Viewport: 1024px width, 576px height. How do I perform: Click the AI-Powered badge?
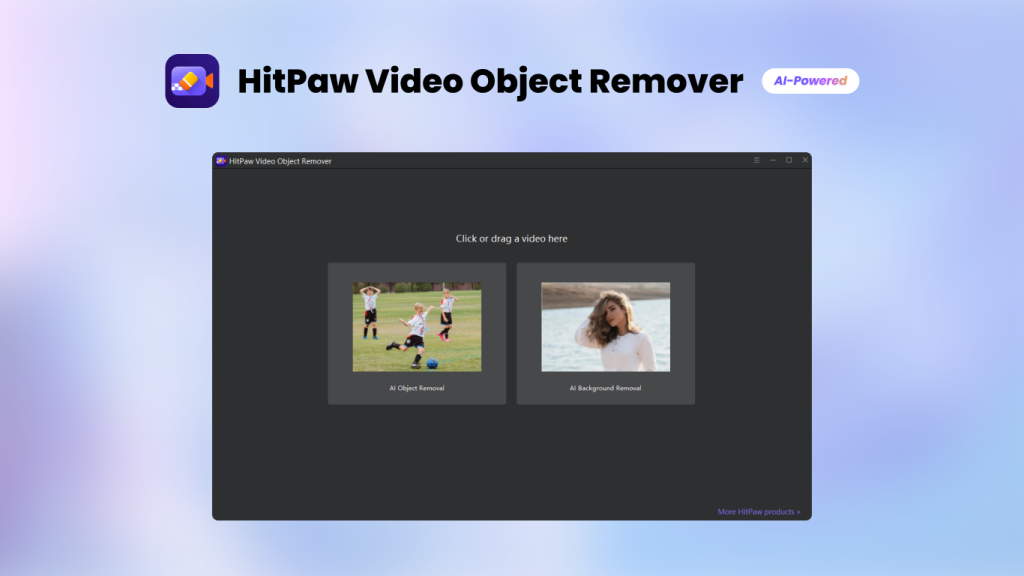810,81
